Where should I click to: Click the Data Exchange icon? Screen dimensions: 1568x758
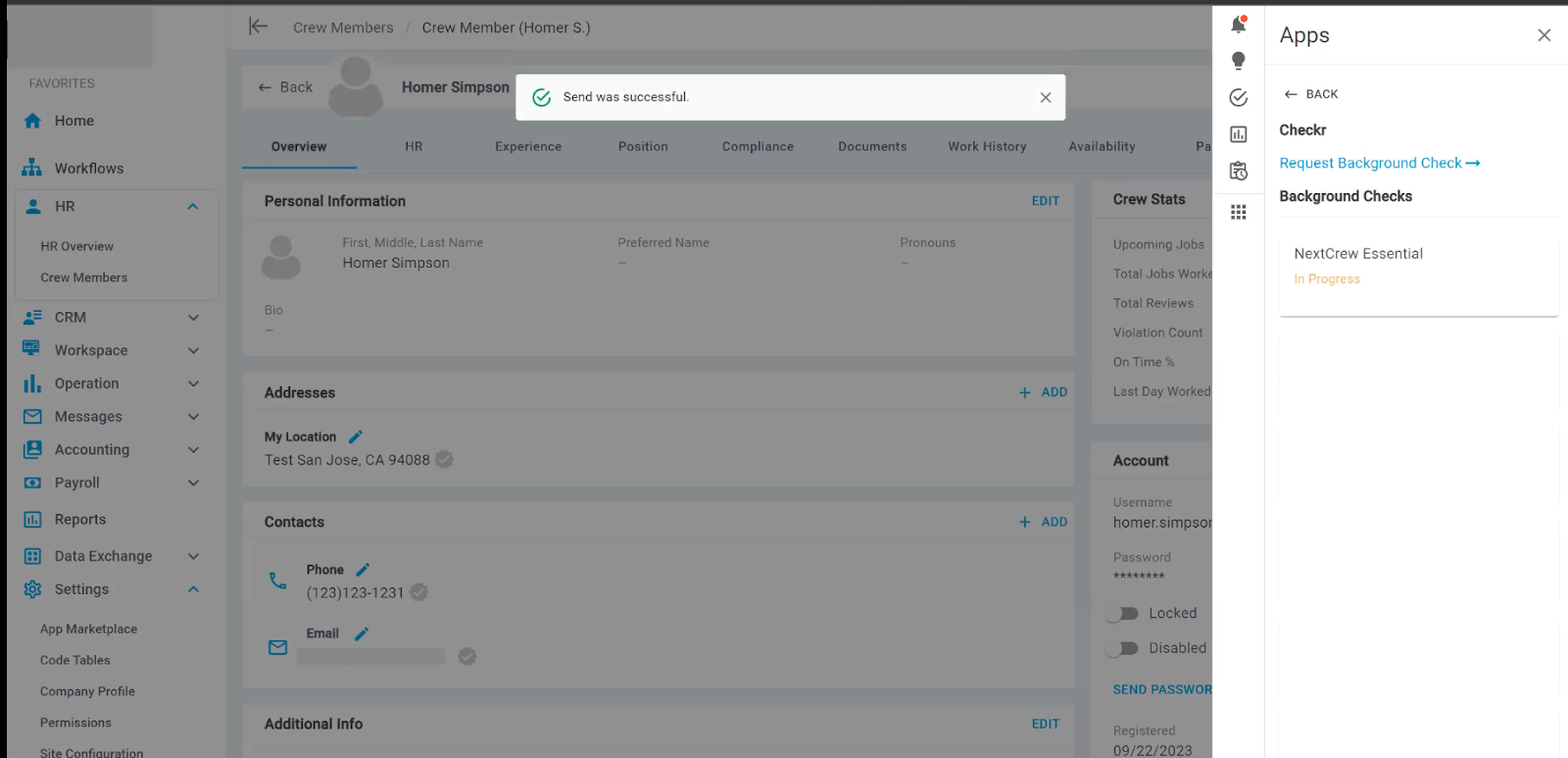(32, 556)
